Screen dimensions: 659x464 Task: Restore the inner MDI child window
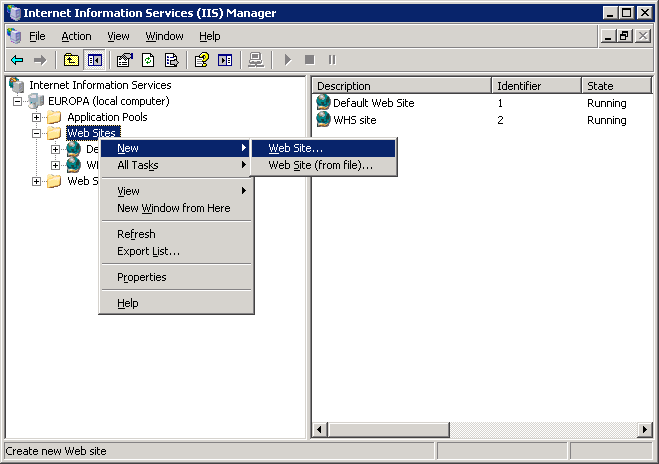pos(624,36)
